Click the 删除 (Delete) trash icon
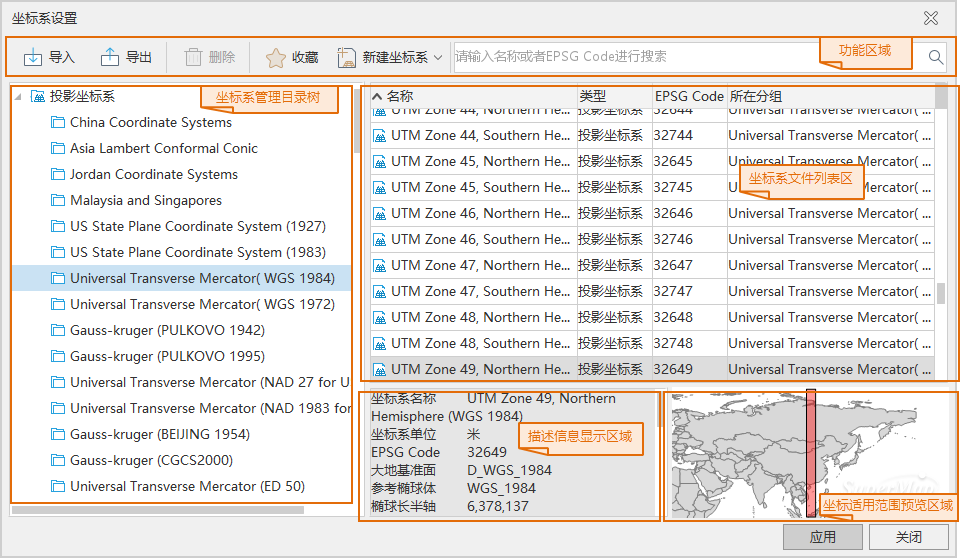 coord(193,57)
